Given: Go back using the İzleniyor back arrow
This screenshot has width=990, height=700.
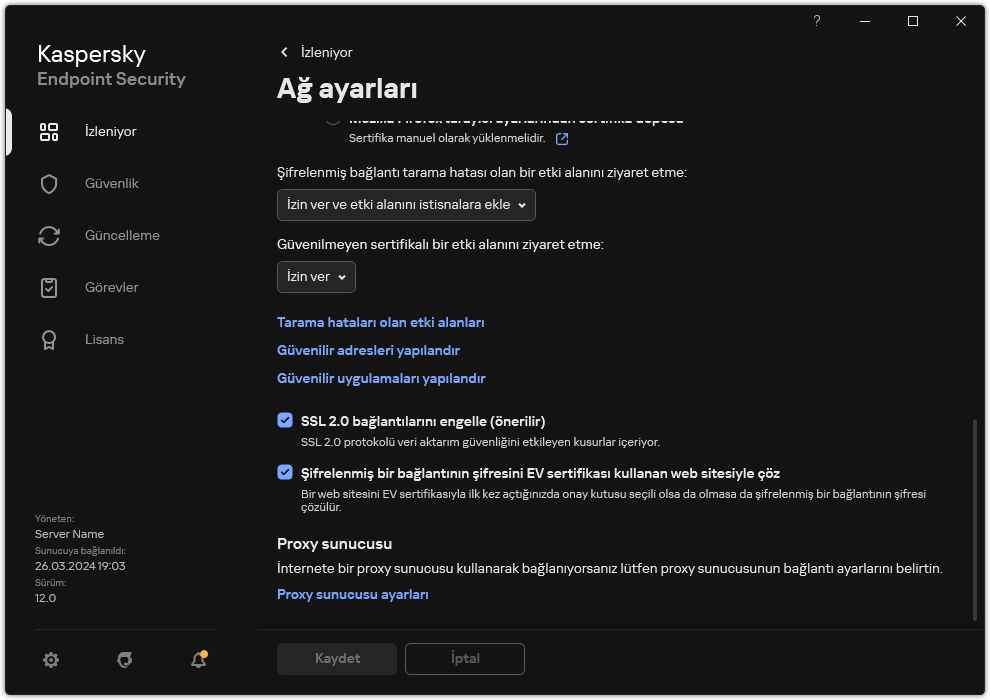Looking at the screenshot, I should [285, 52].
